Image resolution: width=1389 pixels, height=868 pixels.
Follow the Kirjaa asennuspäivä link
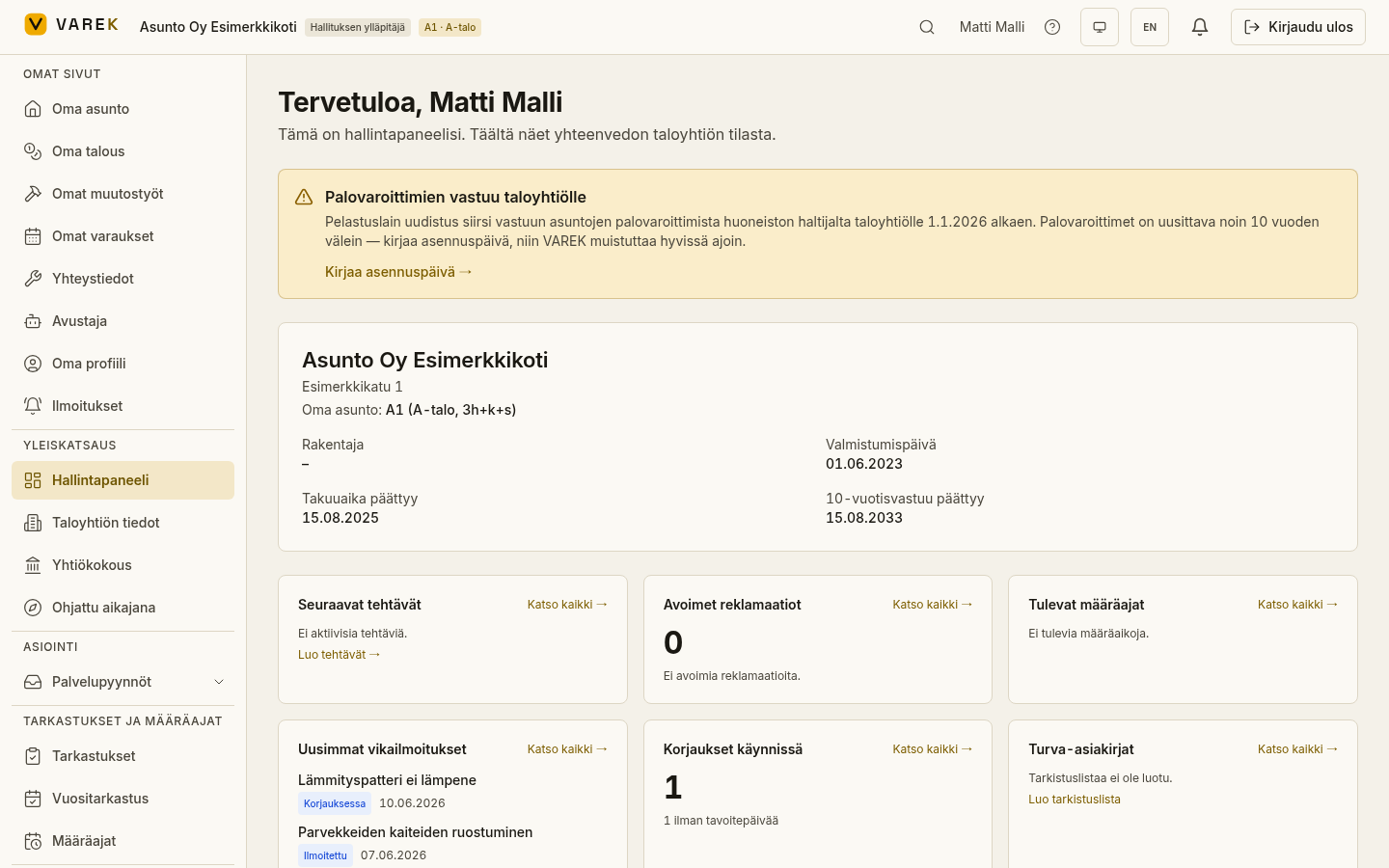[x=398, y=272]
